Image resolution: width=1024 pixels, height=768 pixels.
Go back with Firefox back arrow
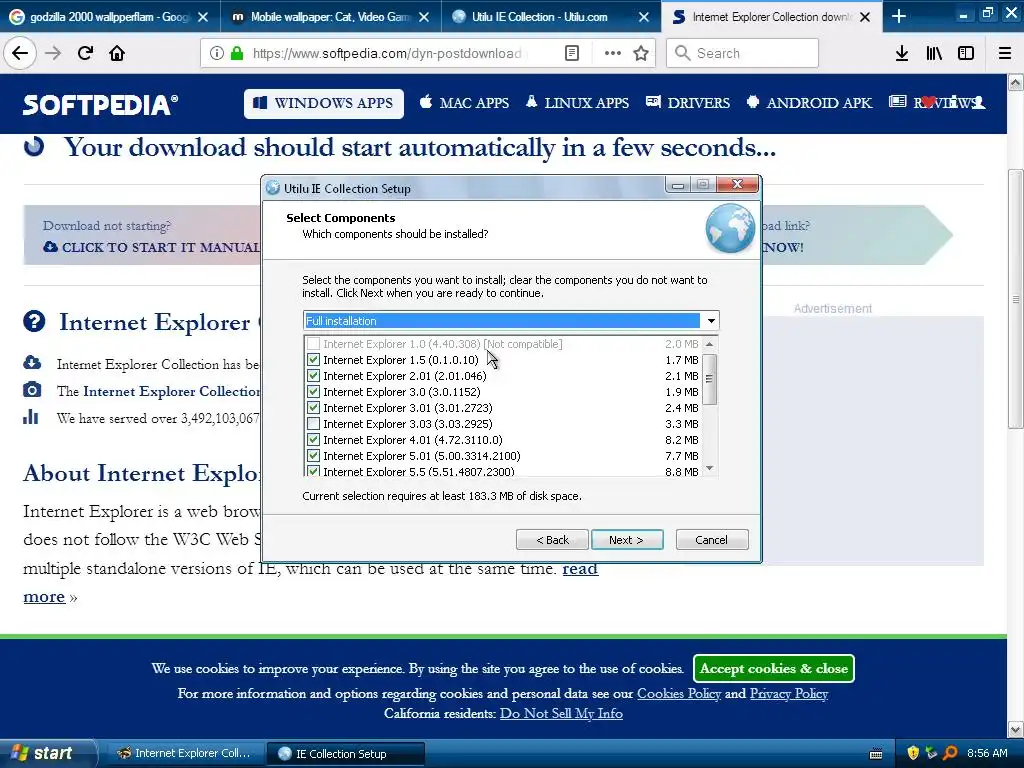click(20, 53)
